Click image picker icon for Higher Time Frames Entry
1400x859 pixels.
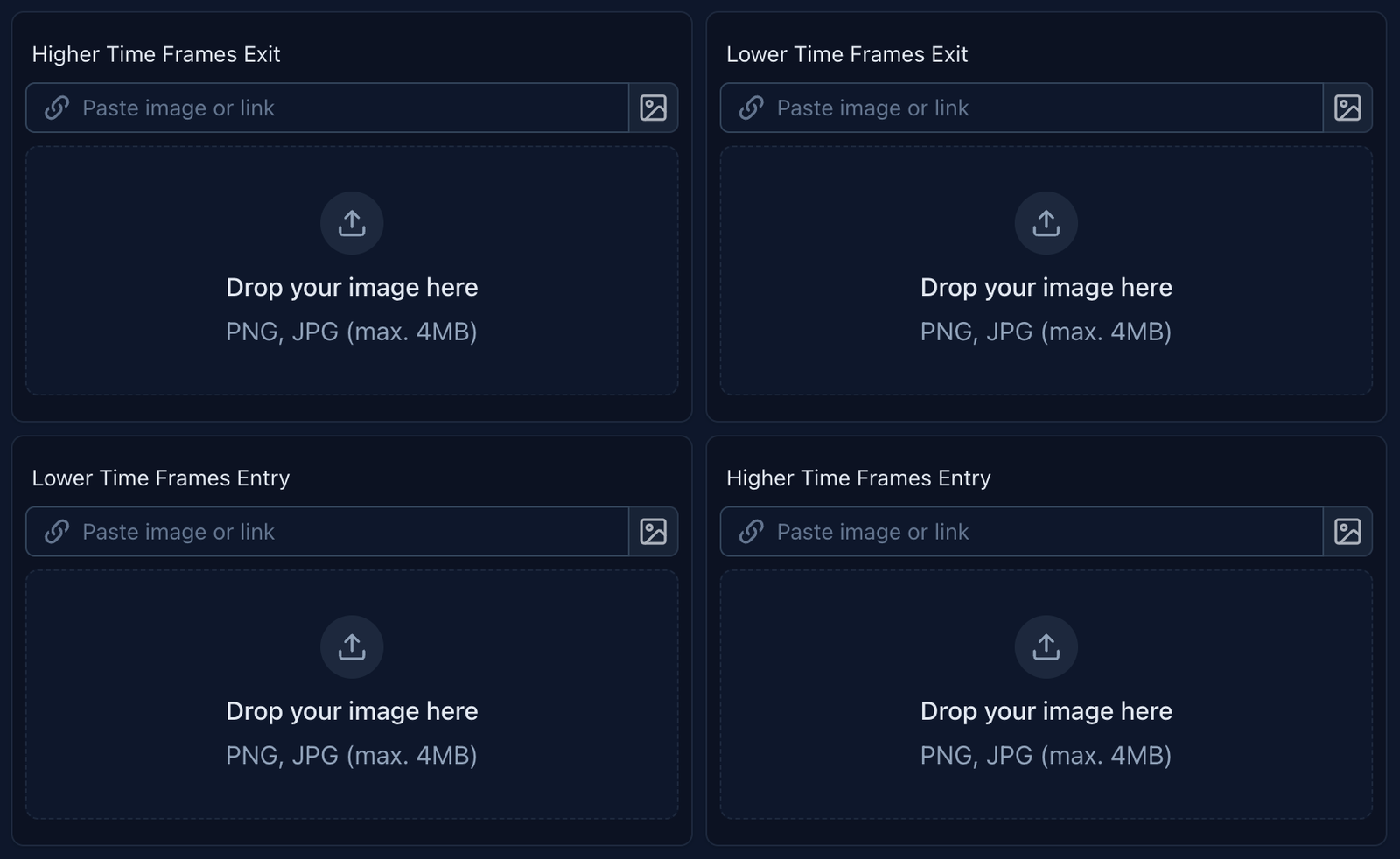(1347, 532)
